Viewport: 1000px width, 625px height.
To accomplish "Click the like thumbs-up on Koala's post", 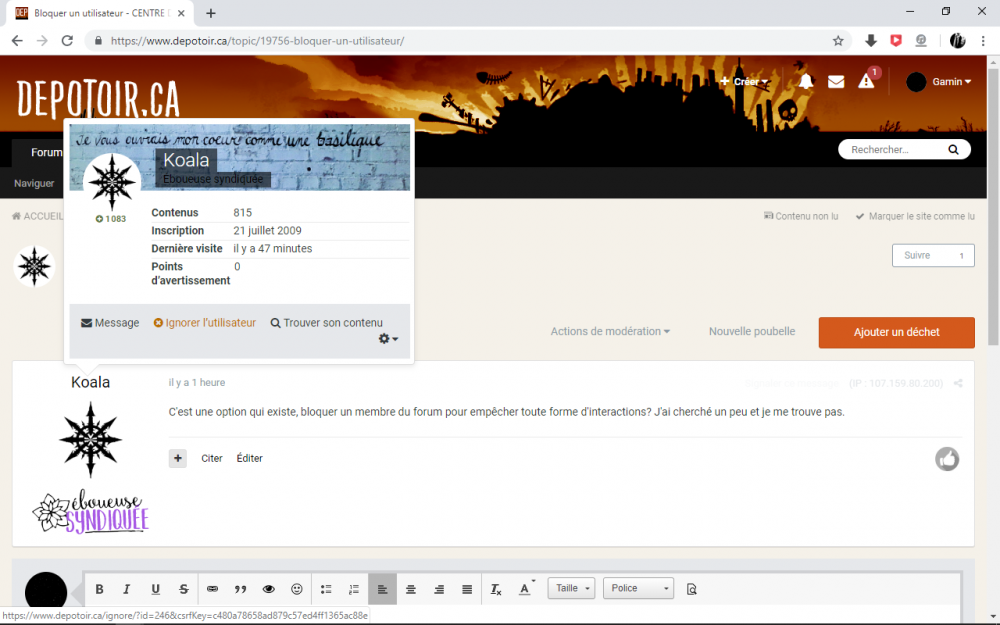I will 947,459.
